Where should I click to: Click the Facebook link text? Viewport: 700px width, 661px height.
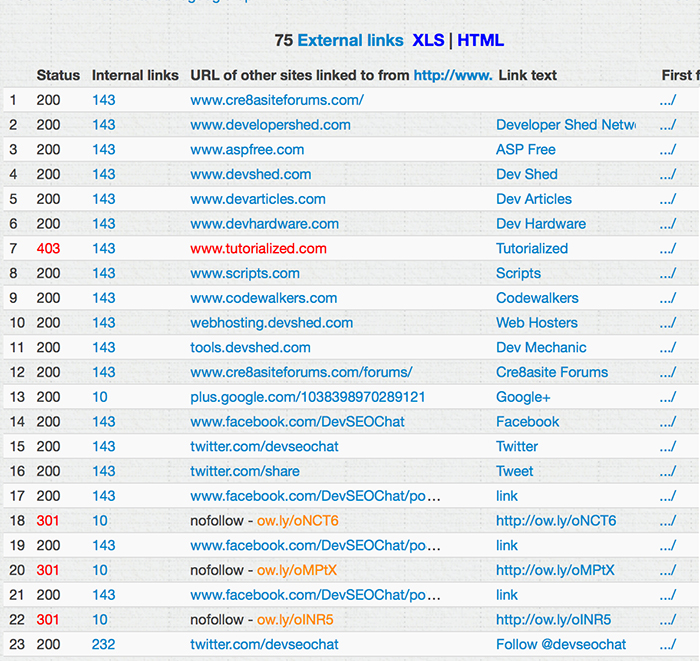(x=528, y=422)
